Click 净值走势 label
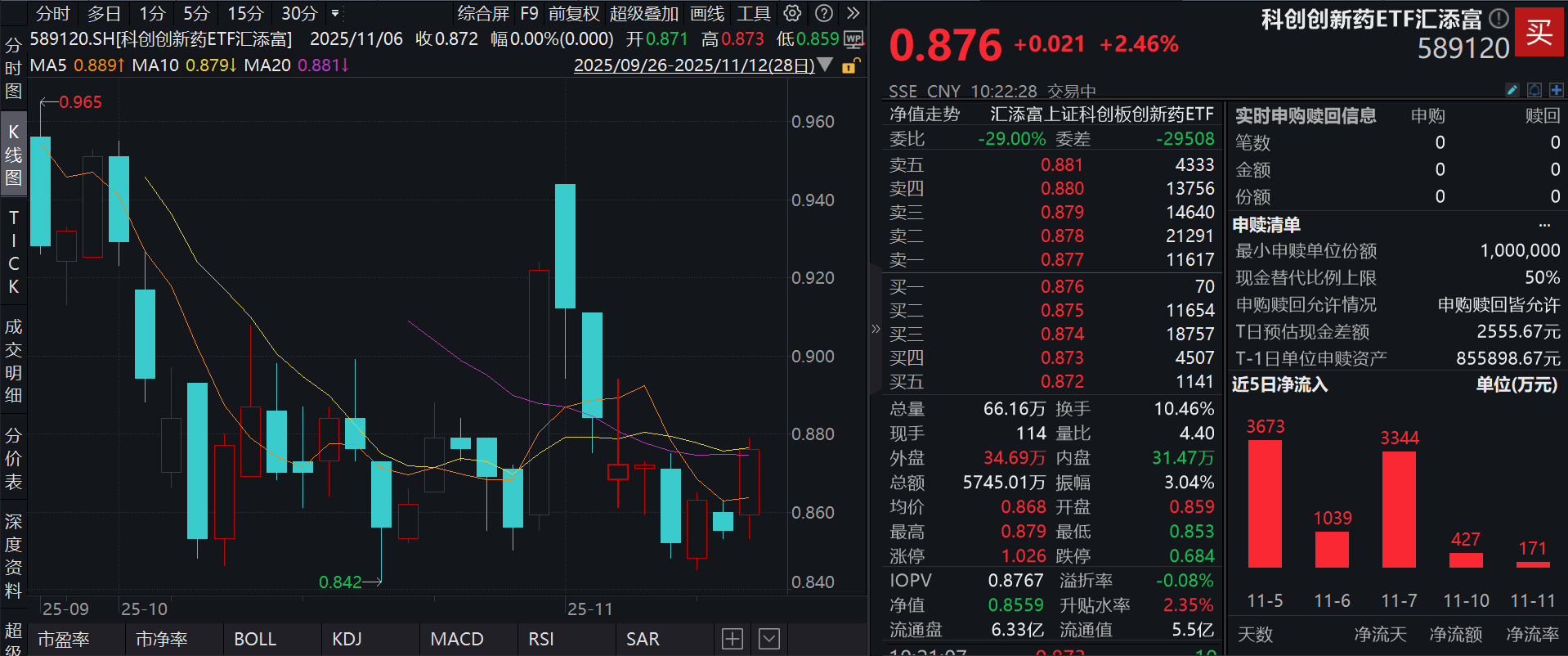Screen dimensions: 1568x656 click(925, 115)
